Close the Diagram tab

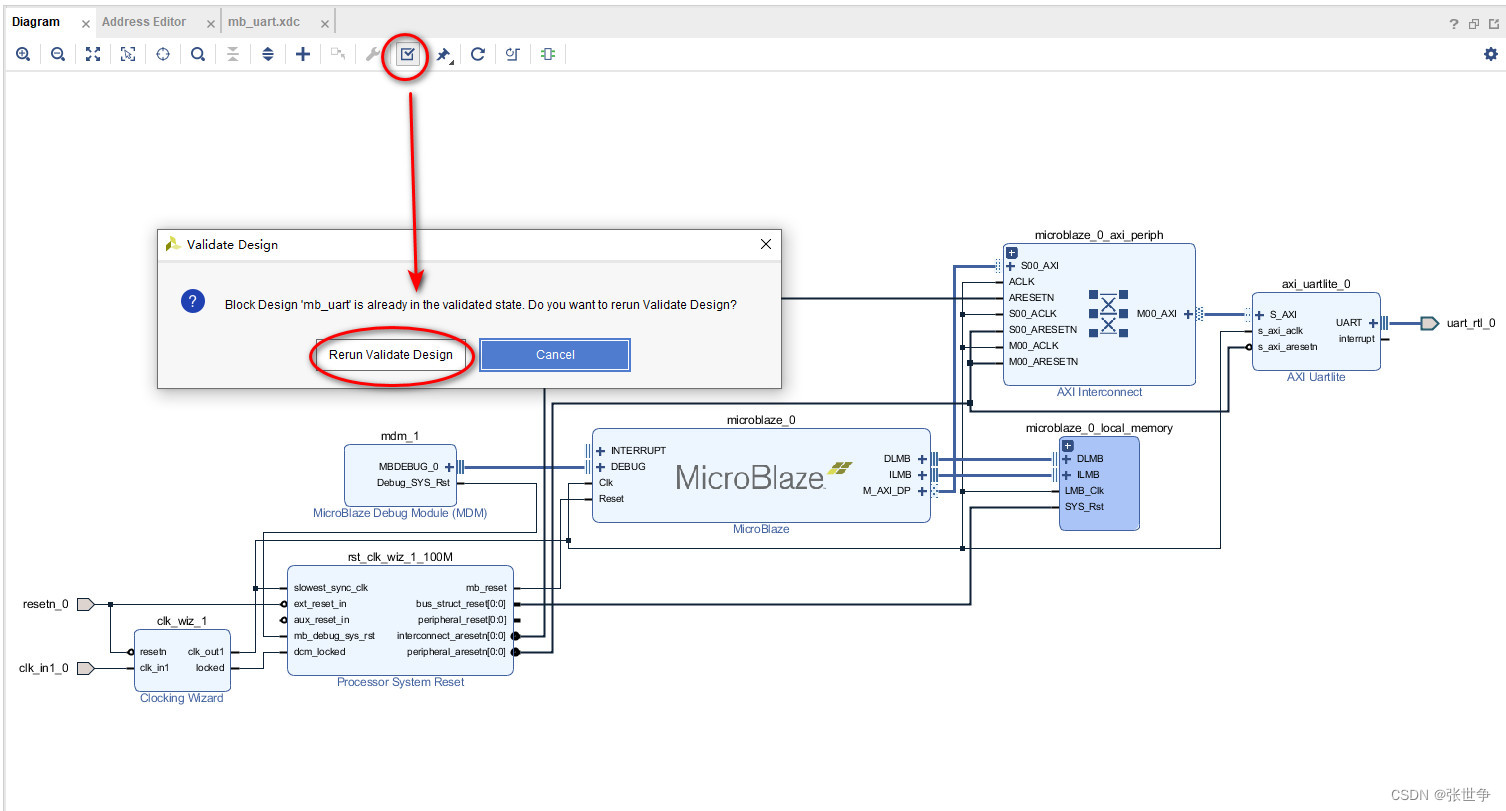[84, 24]
